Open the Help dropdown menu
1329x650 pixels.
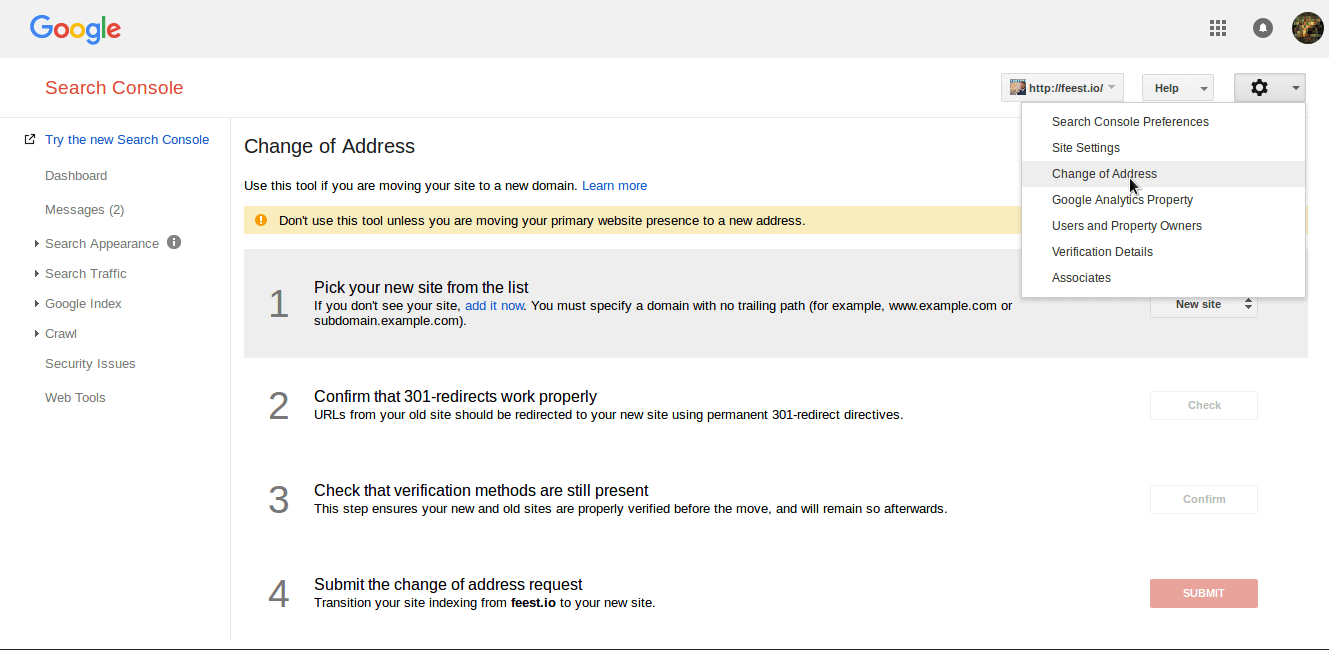(x=1178, y=88)
